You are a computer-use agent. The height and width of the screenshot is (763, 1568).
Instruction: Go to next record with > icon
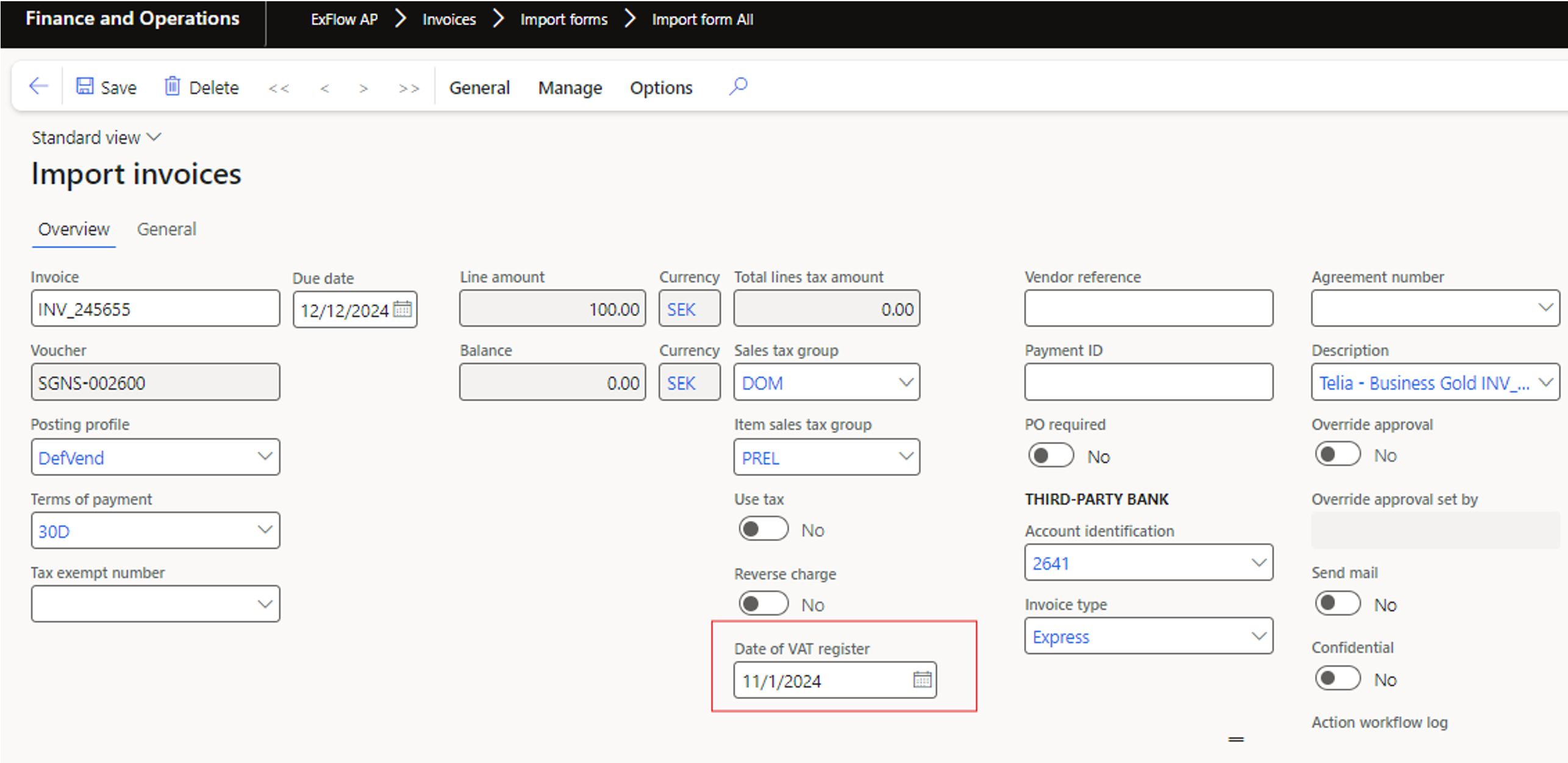(x=363, y=88)
